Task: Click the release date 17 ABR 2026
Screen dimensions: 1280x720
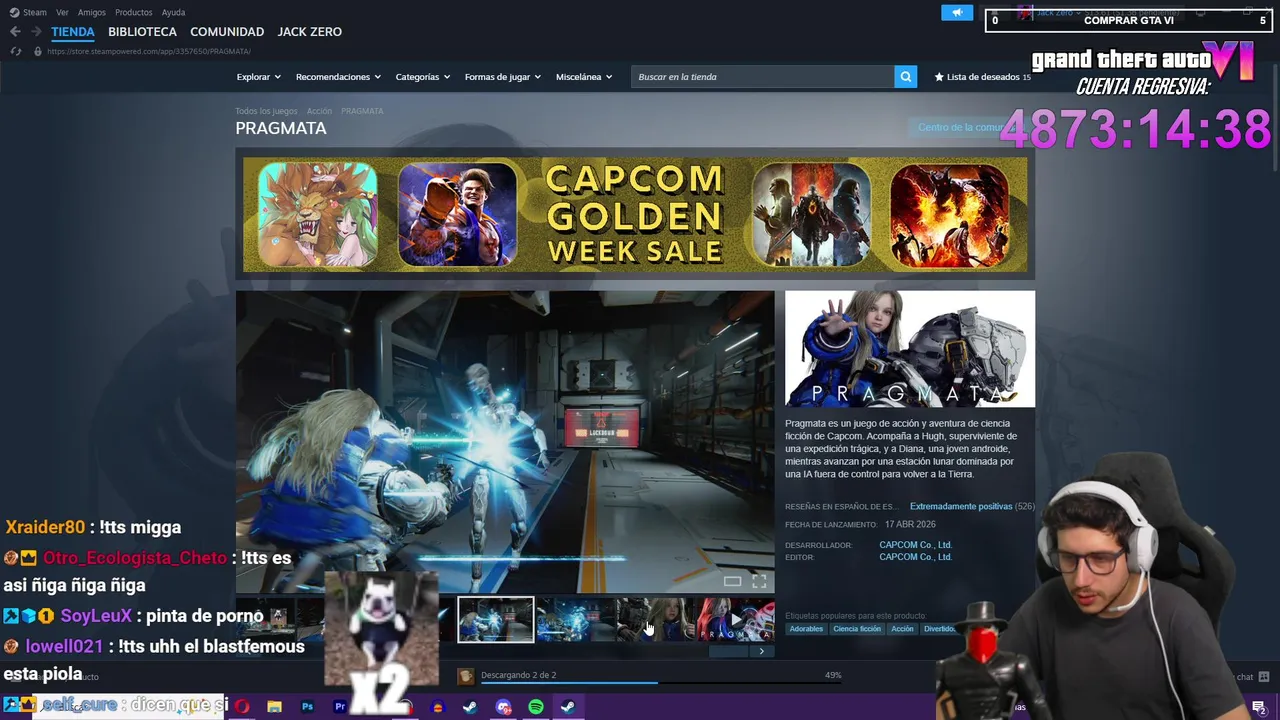Action: [910, 525]
